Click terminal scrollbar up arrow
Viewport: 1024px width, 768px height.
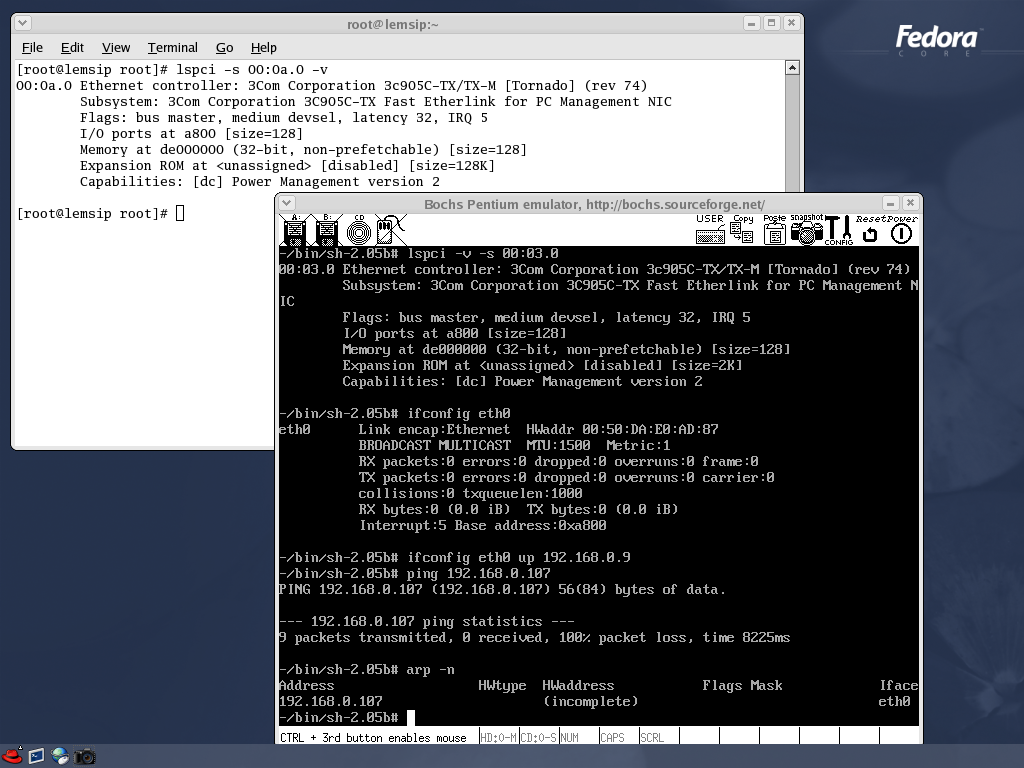[792, 68]
